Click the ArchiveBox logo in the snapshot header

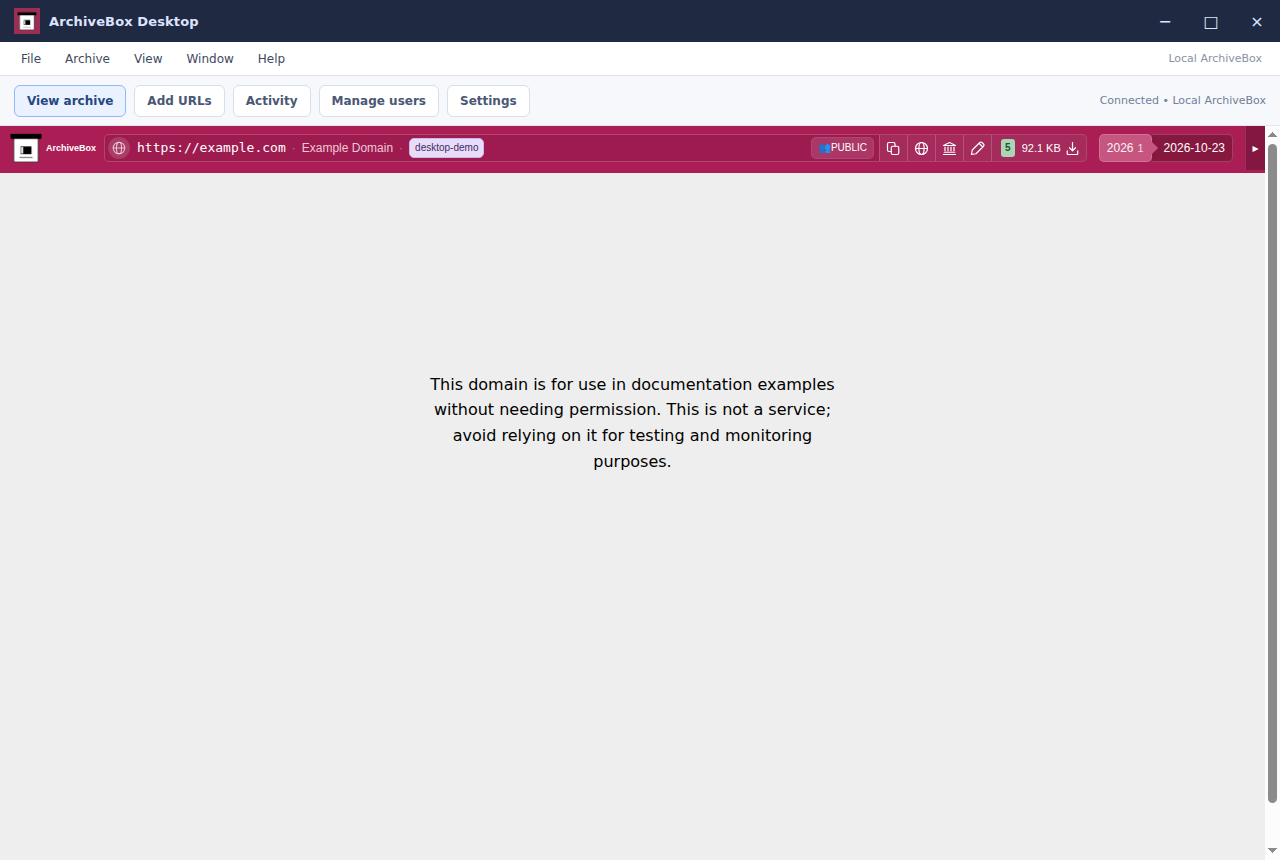pos(26,148)
